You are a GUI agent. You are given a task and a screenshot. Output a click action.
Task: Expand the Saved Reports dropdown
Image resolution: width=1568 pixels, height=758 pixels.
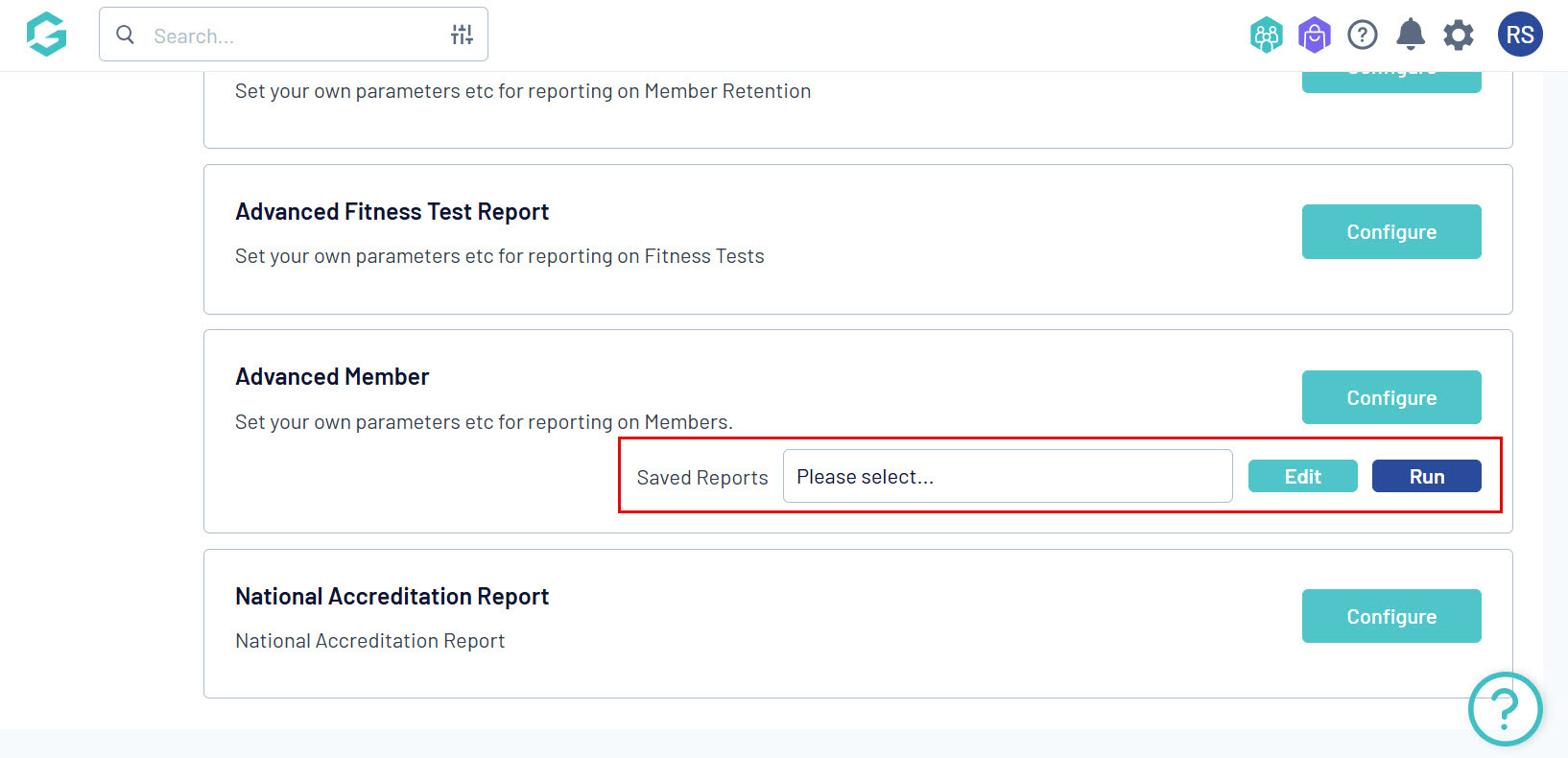tap(1007, 476)
